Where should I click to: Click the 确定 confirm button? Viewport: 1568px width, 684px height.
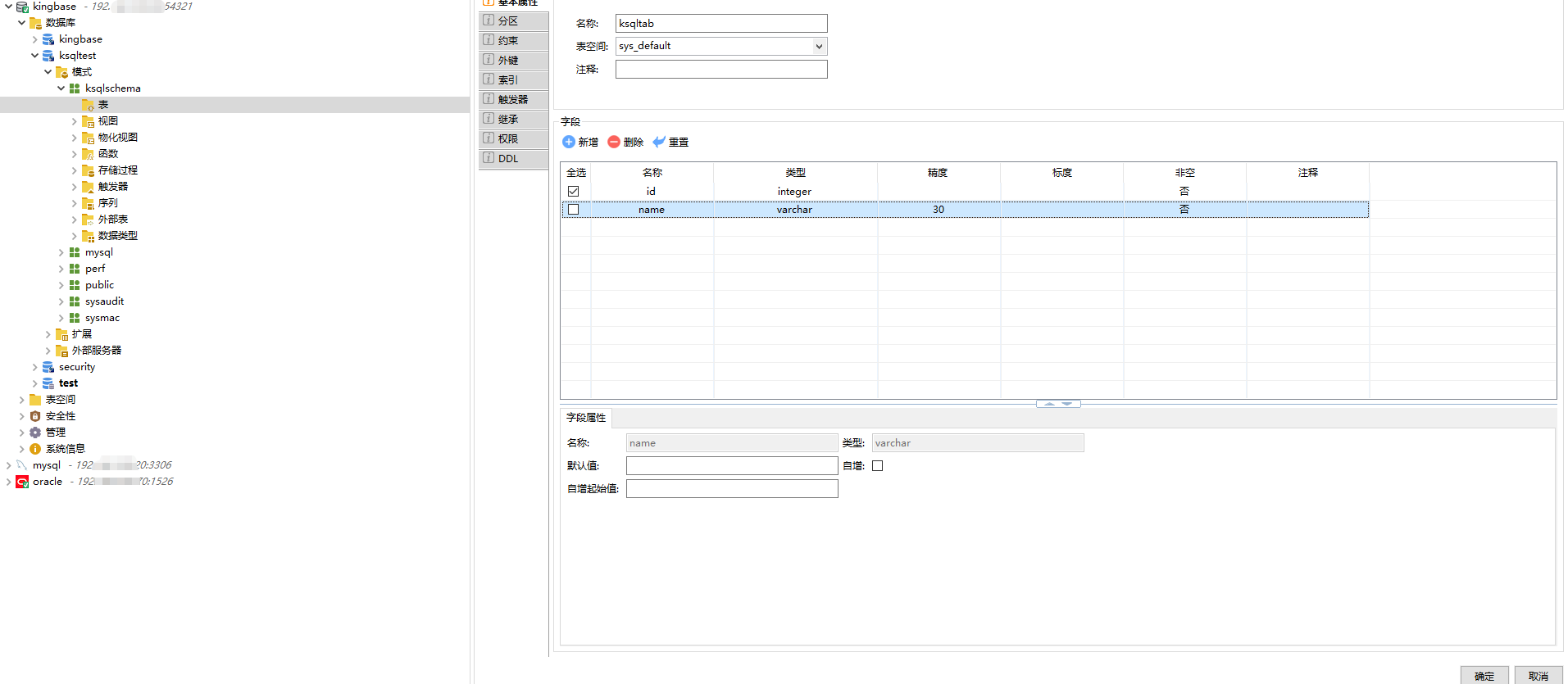(x=1484, y=676)
